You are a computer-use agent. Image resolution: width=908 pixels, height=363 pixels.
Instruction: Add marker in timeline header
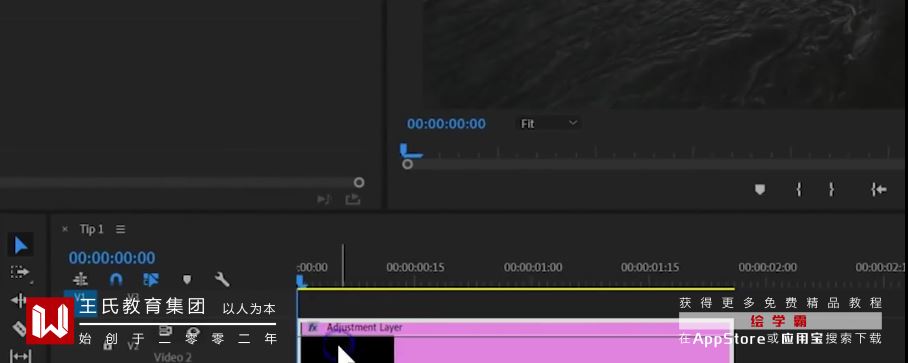click(186, 280)
